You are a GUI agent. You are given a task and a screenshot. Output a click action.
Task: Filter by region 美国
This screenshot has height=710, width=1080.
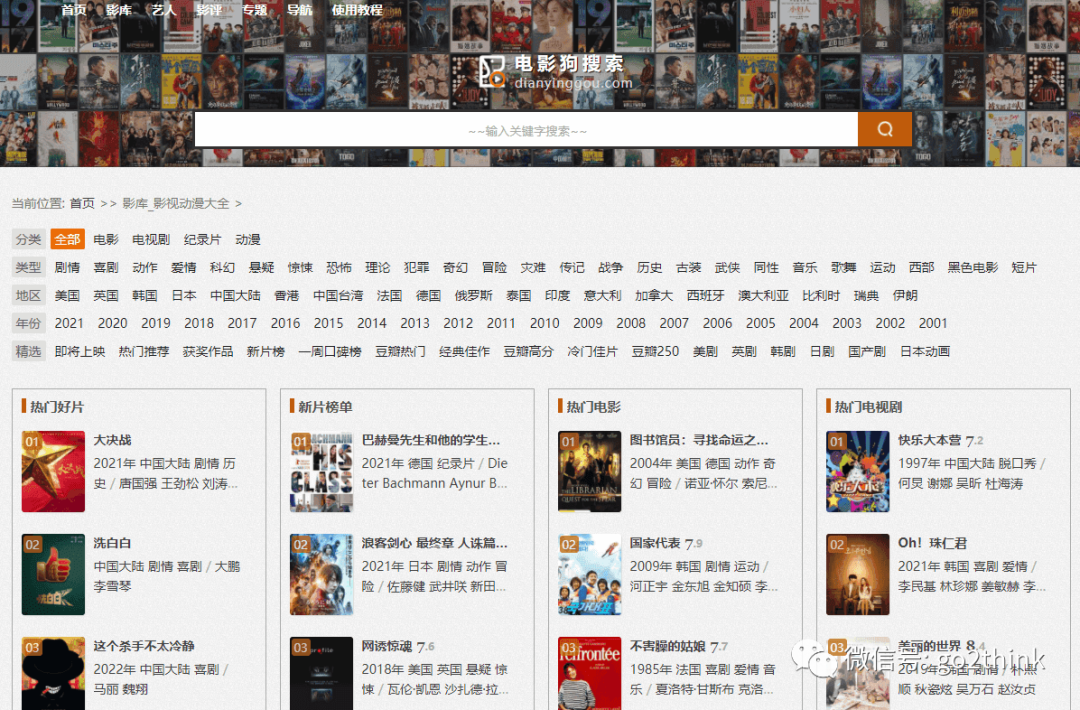pyautogui.click(x=68, y=295)
